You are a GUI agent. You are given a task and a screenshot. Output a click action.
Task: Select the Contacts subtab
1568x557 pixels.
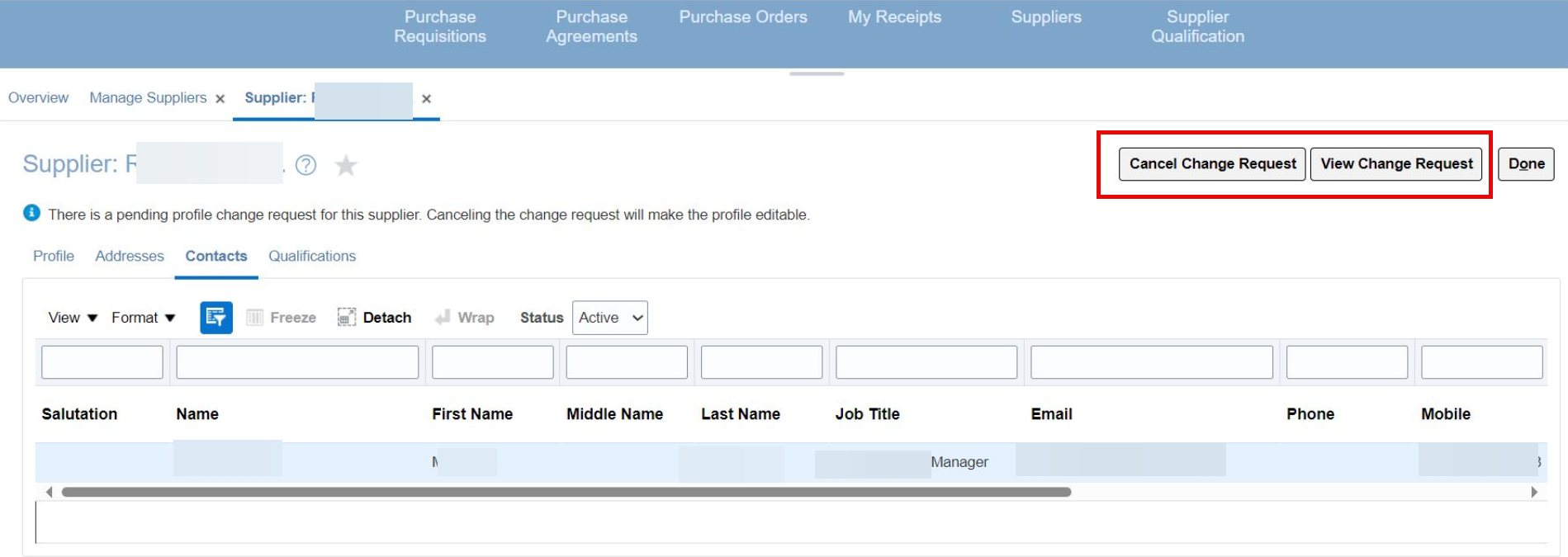[216, 256]
